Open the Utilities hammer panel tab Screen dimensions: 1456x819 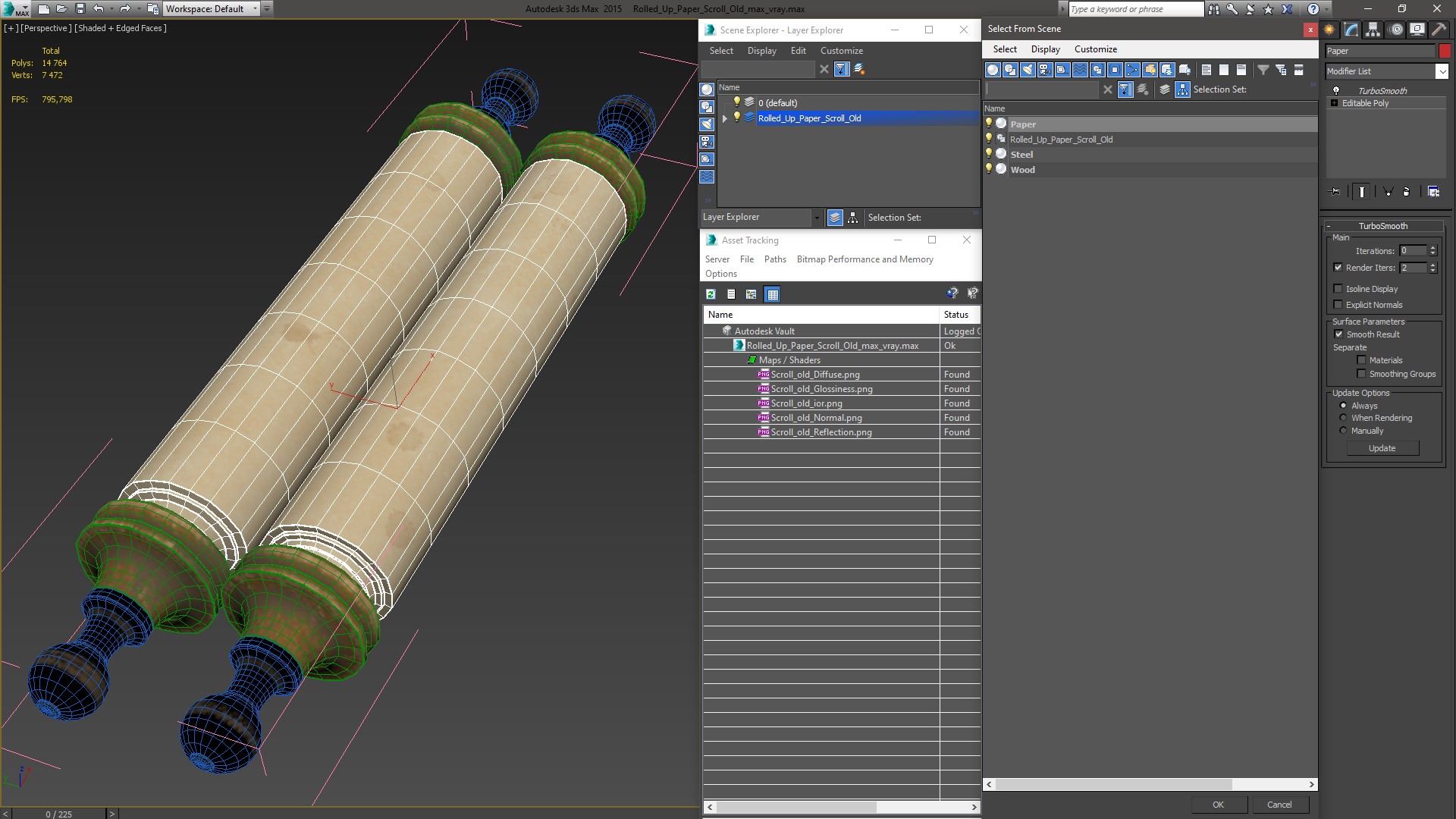[1439, 30]
